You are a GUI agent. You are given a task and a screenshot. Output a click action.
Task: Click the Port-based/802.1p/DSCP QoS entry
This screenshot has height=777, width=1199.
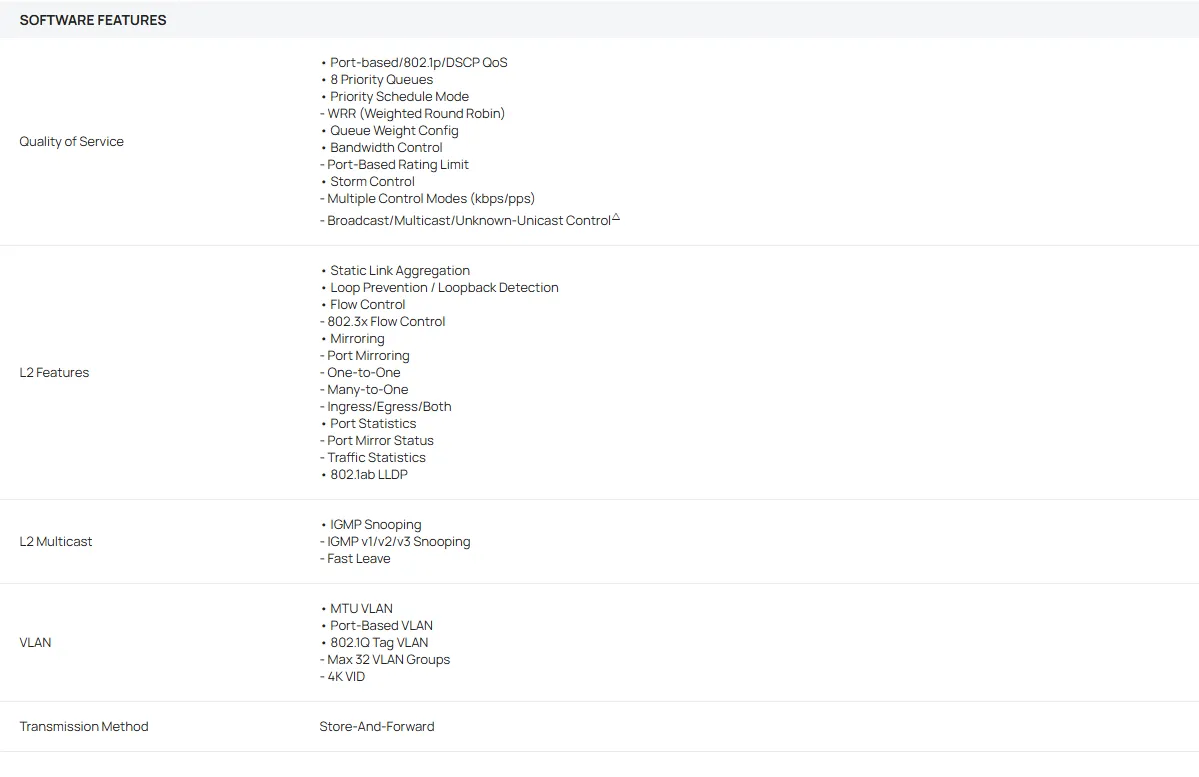click(x=418, y=63)
